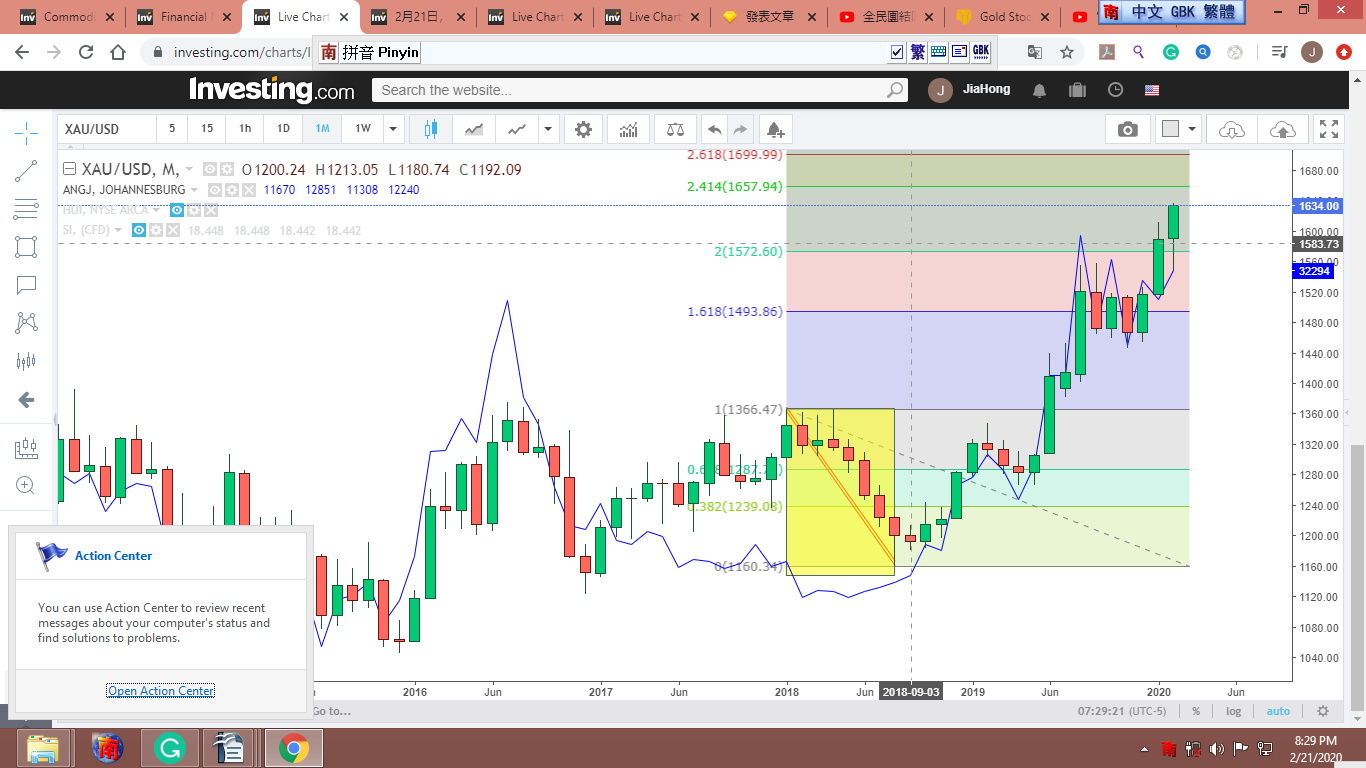
Task: Click the compare scales icon
Action: tap(677, 129)
